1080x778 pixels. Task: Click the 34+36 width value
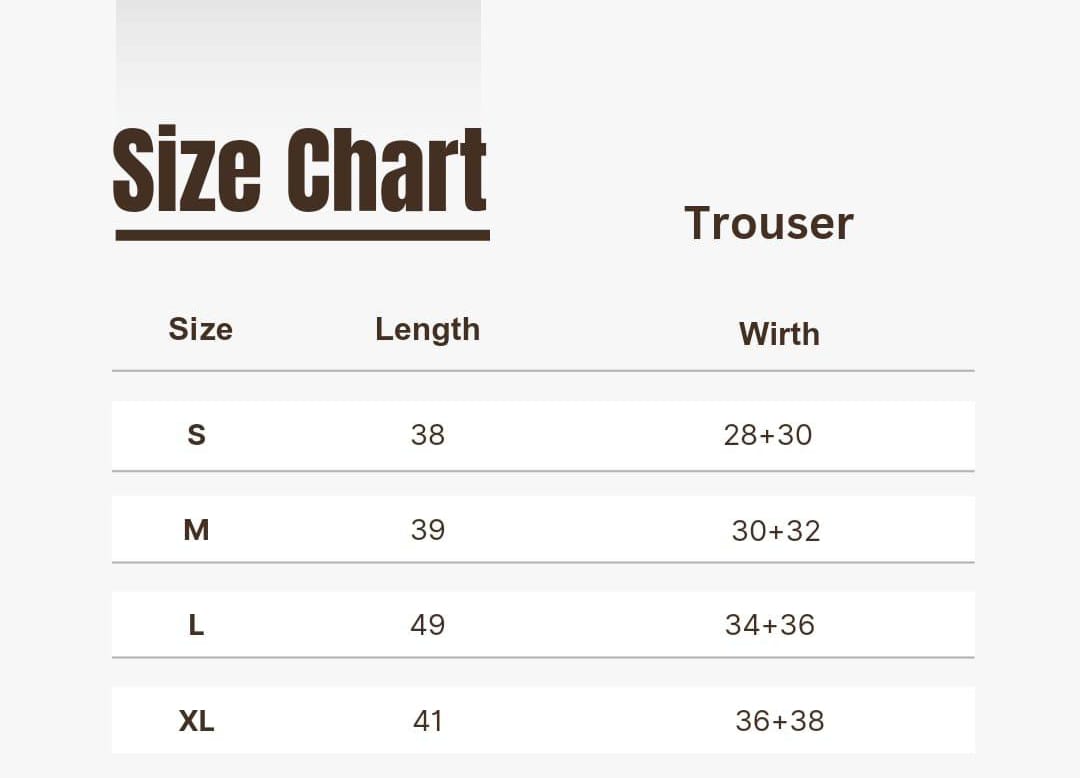pos(770,625)
